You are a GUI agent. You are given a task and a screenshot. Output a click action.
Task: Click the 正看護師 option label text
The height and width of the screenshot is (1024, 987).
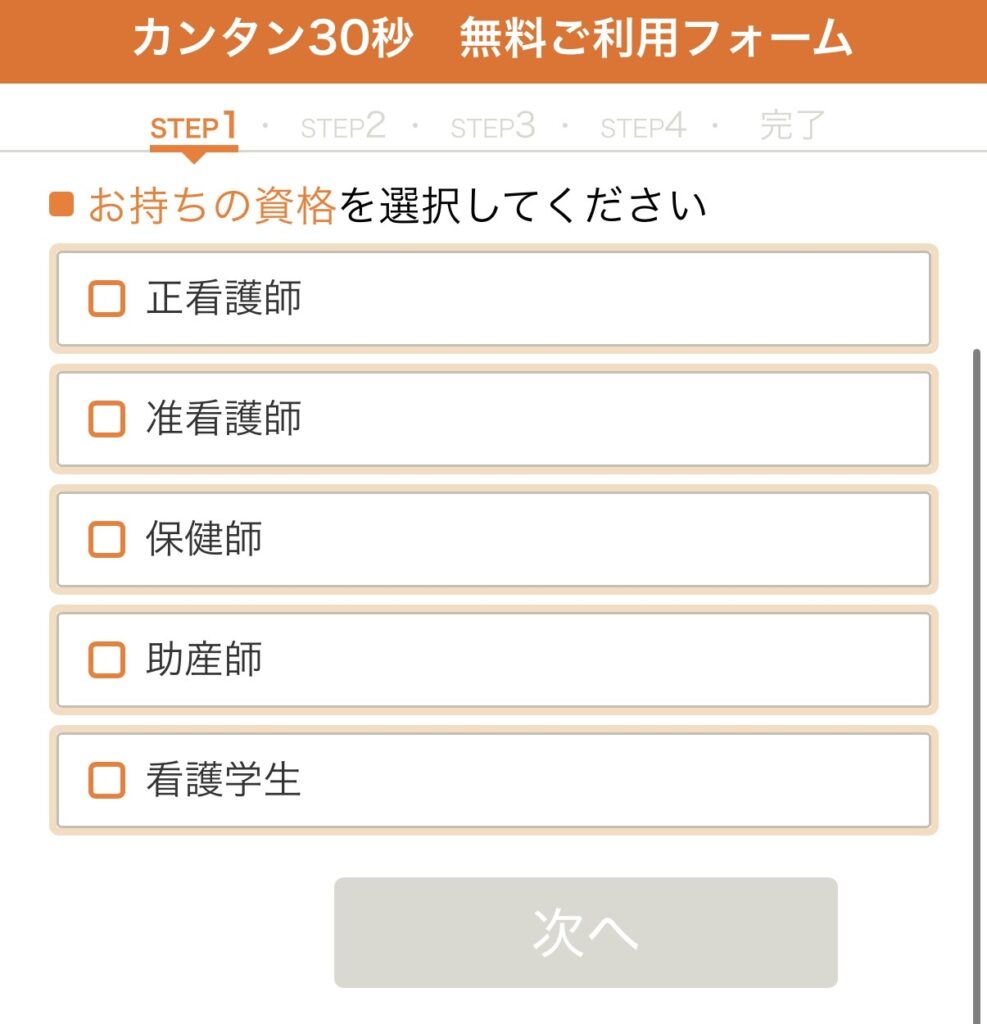pos(224,299)
